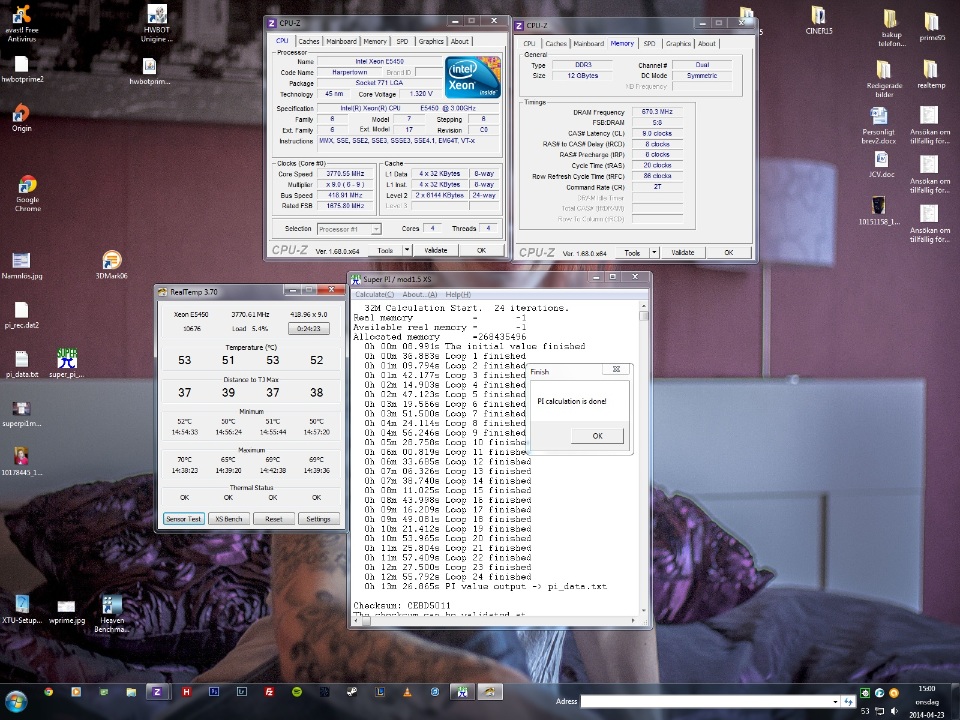Click the Intel Xeon inside logo

tap(472, 77)
